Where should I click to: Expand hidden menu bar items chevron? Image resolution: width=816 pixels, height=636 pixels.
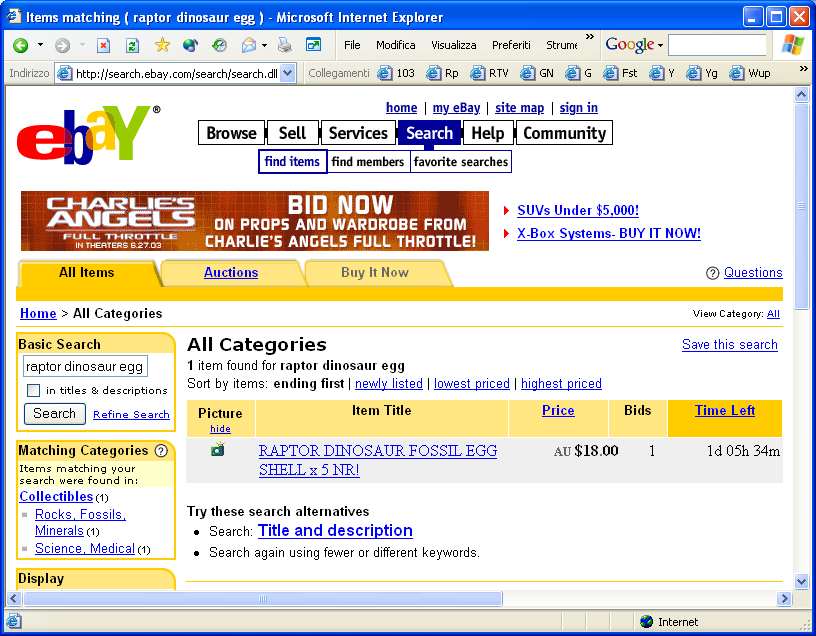click(590, 36)
